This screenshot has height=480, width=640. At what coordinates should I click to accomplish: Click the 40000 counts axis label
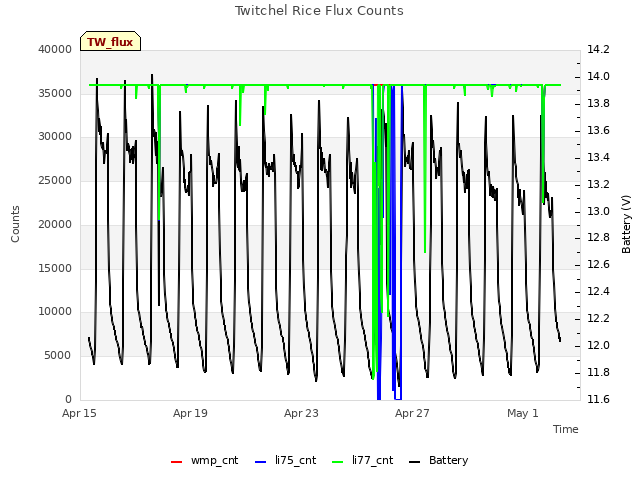pyautogui.click(x=55, y=49)
